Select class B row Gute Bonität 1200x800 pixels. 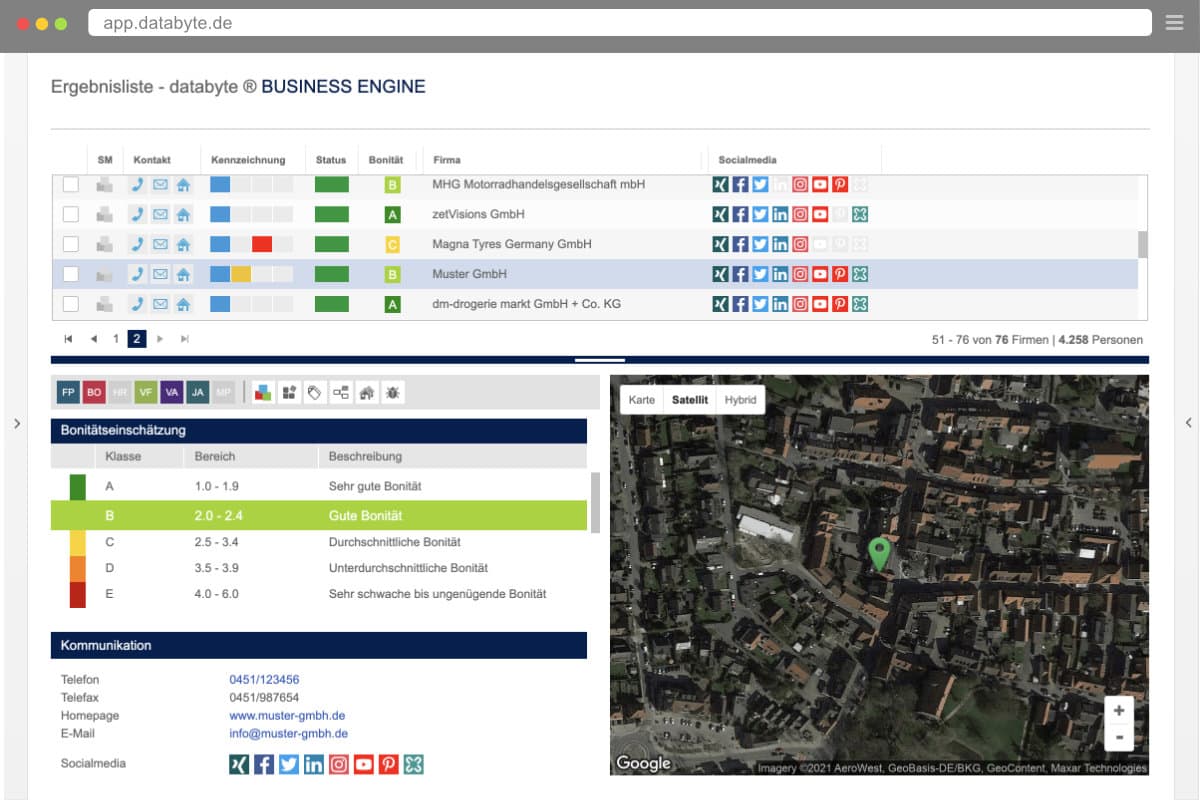tap(319, 516)
